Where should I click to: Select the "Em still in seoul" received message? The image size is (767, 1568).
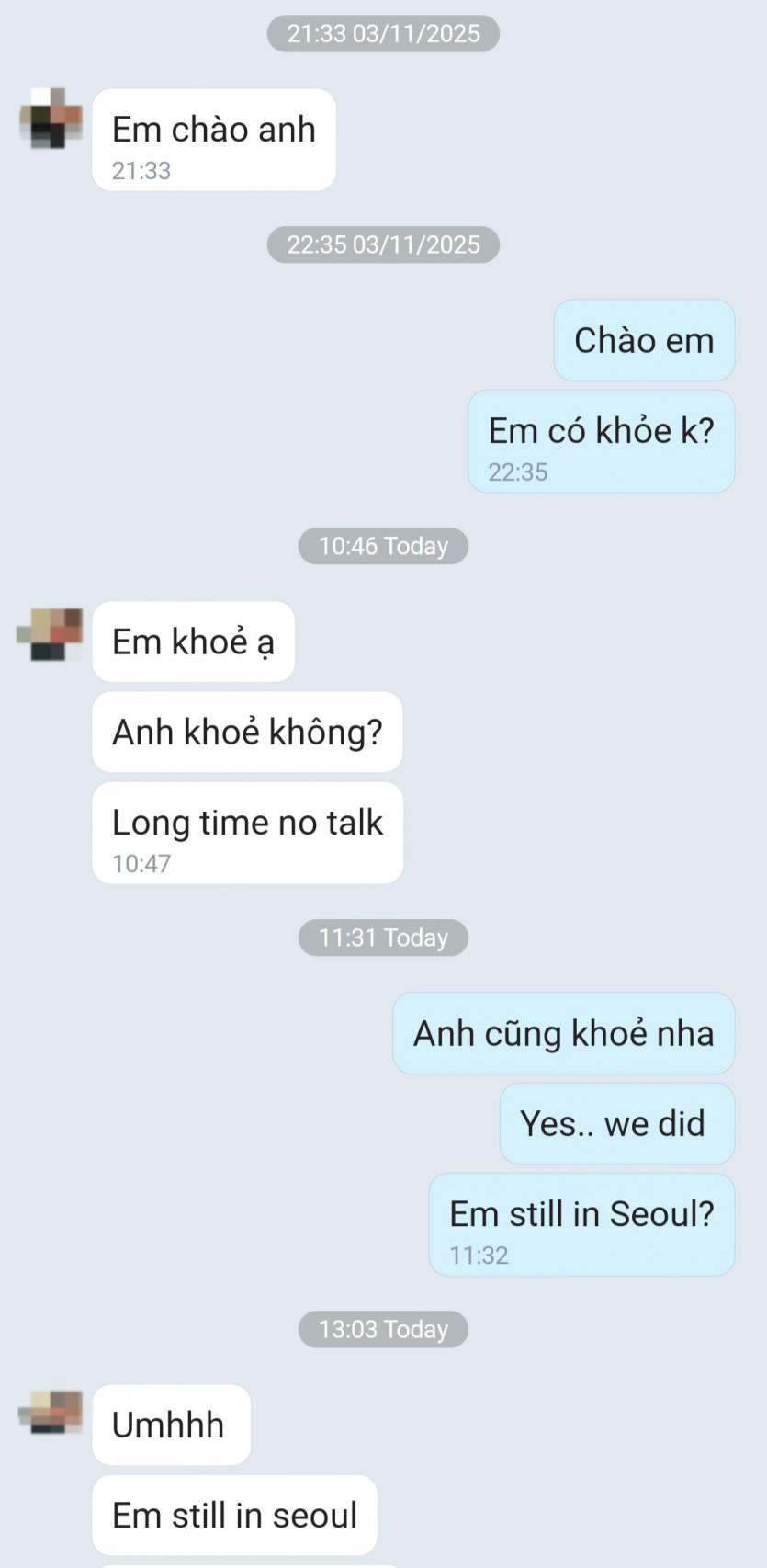coord(235,1515)
